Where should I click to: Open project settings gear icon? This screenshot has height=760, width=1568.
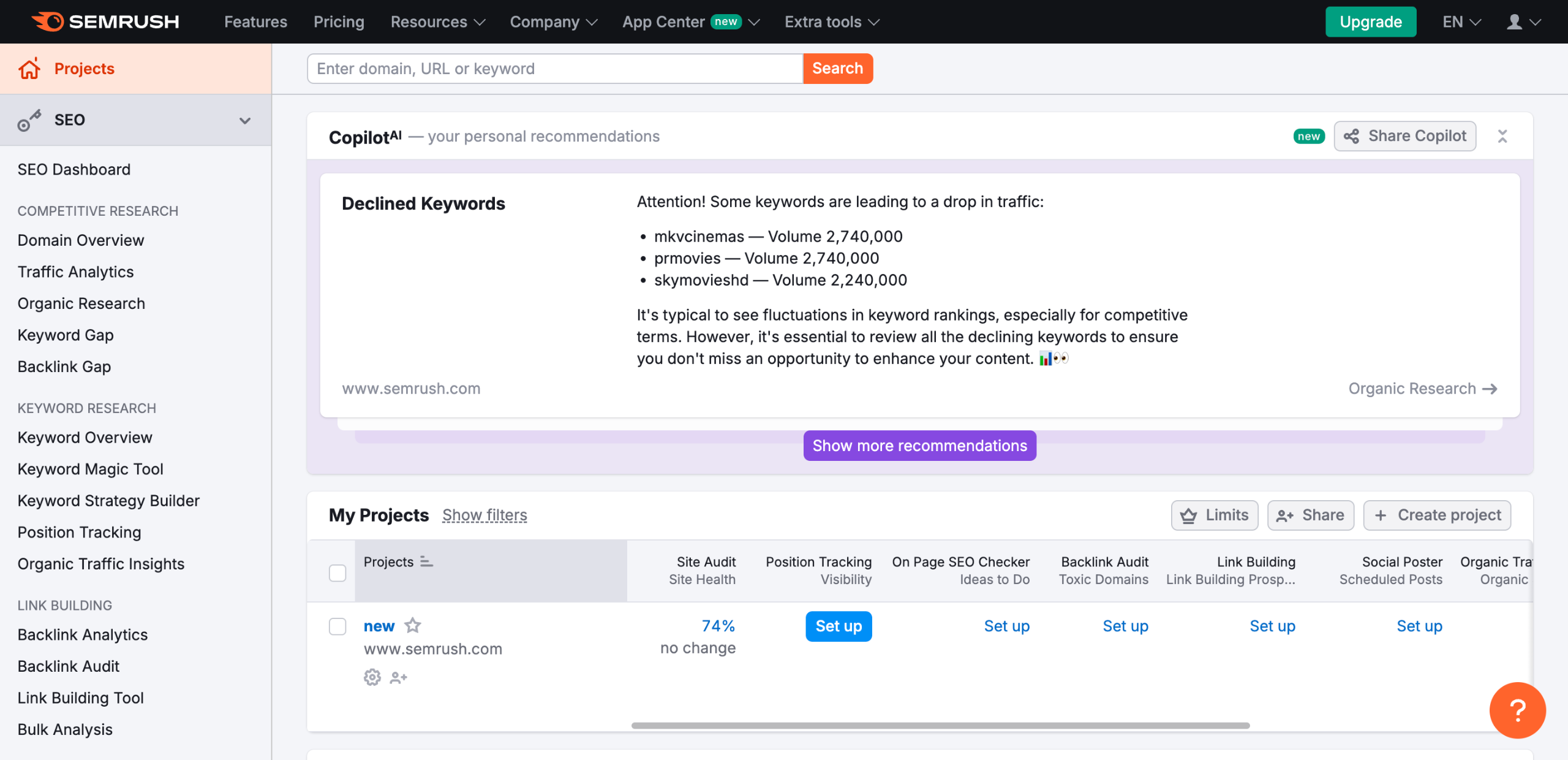tap(372, 677)
